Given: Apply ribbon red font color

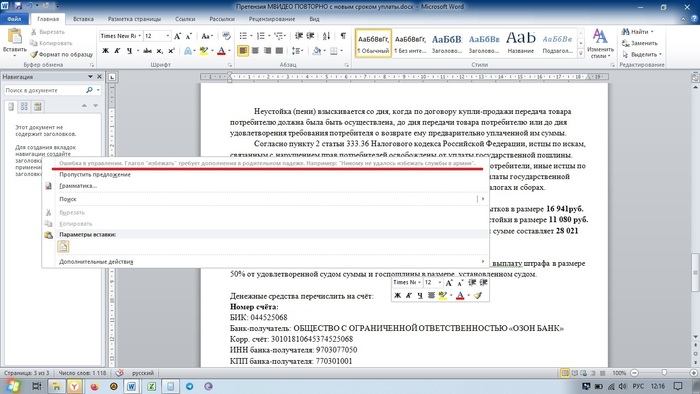Looking at the screenshot, I should tap(221, 51).
